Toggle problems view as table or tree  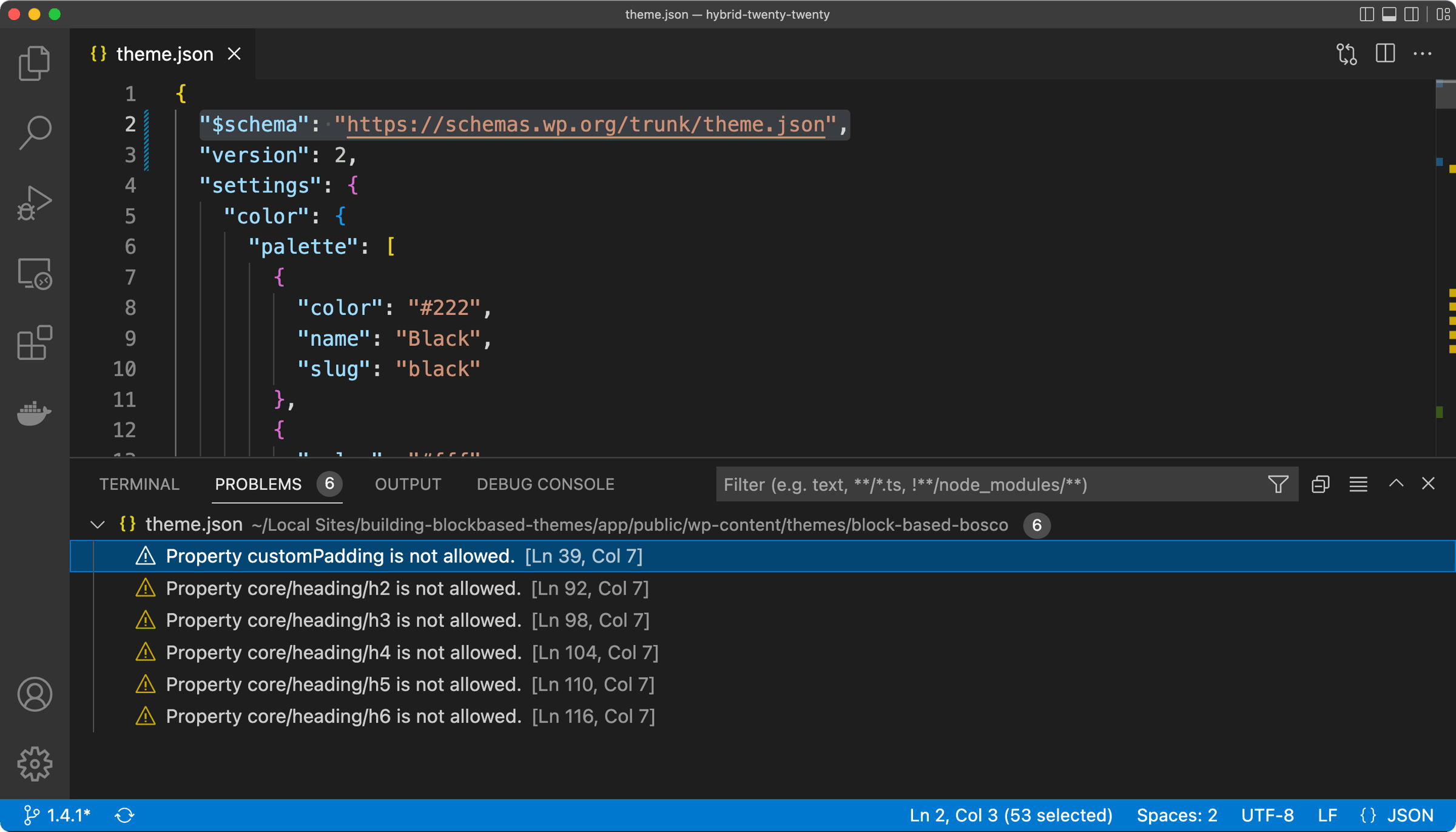[x=1358, y=484]
